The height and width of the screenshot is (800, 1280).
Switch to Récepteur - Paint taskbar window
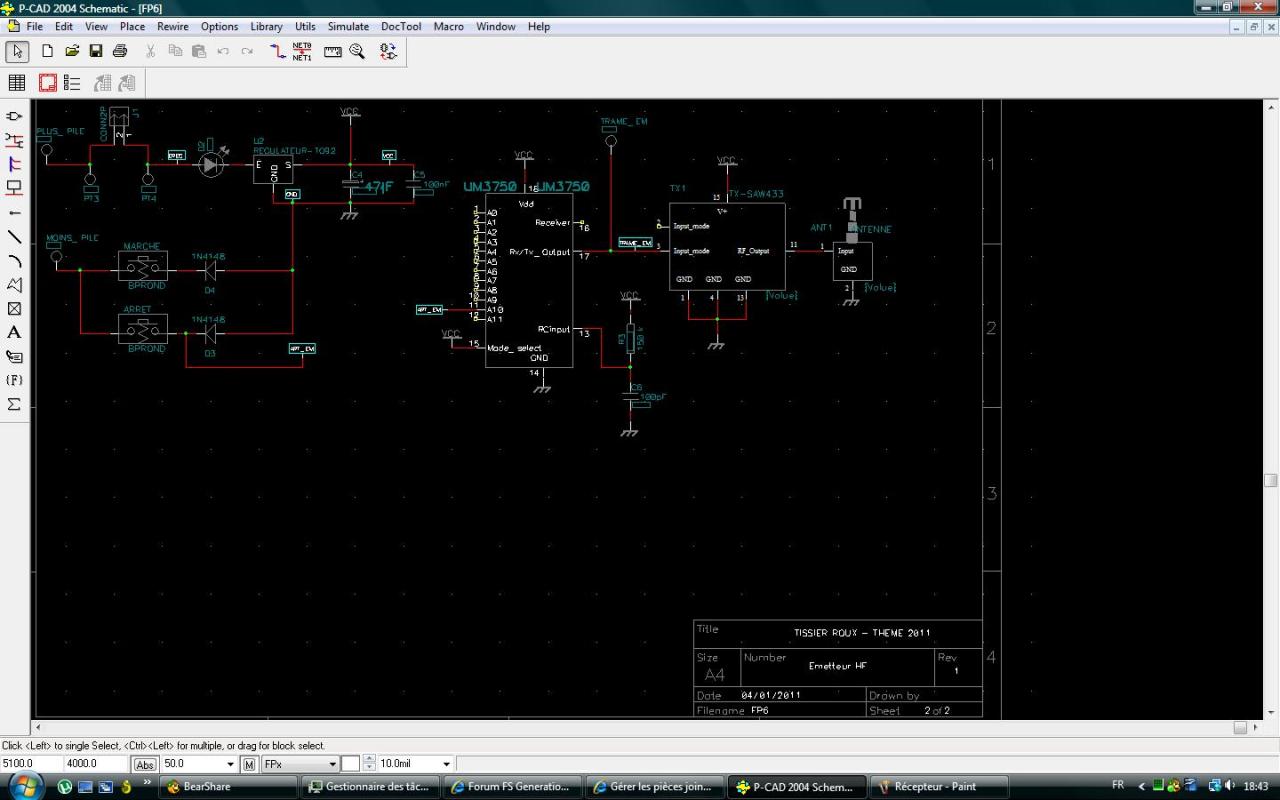coord(936,787)
